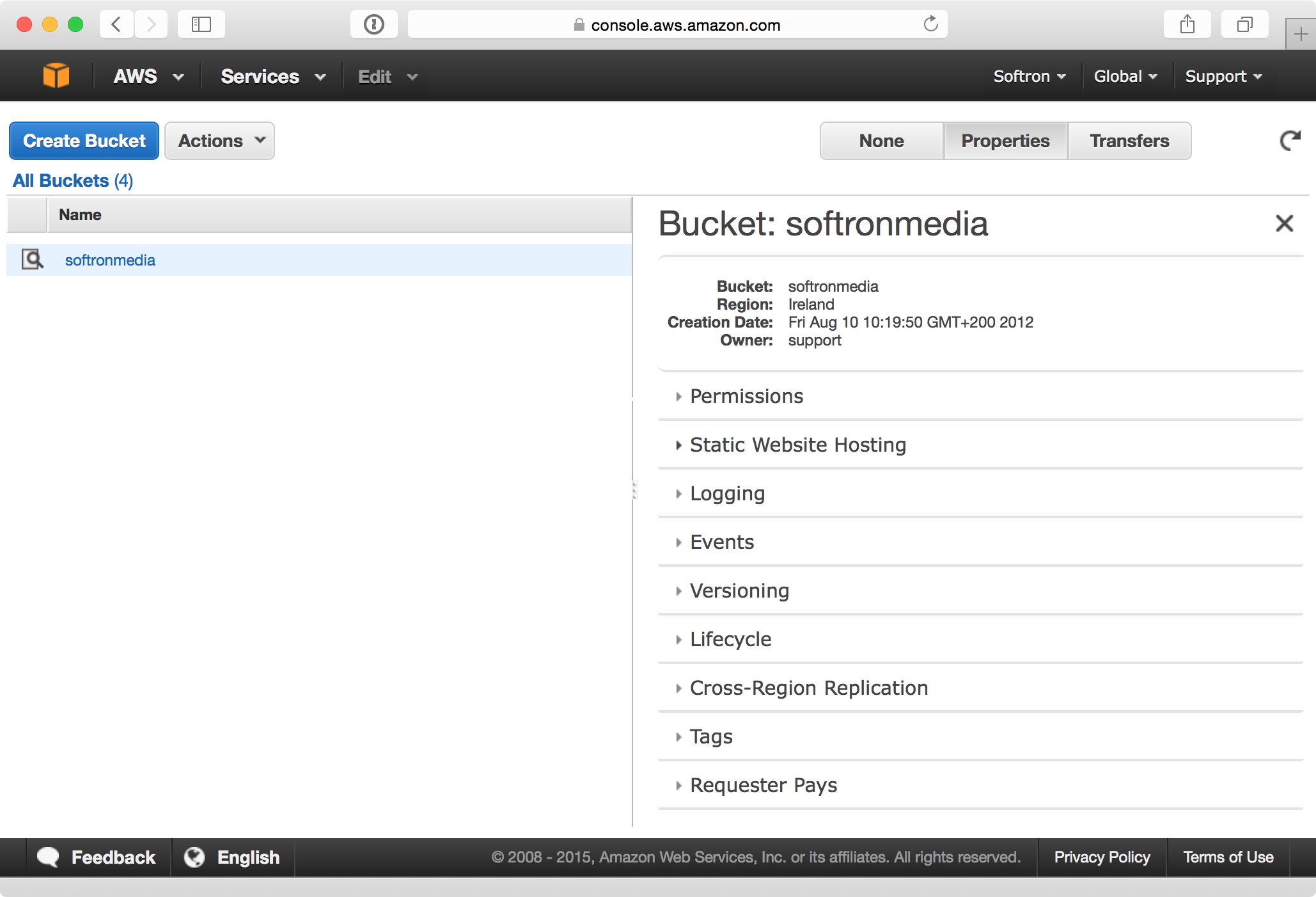Click the Owner value support
This screenshot has width=1316, height=897.
click(x=815, y=340)
